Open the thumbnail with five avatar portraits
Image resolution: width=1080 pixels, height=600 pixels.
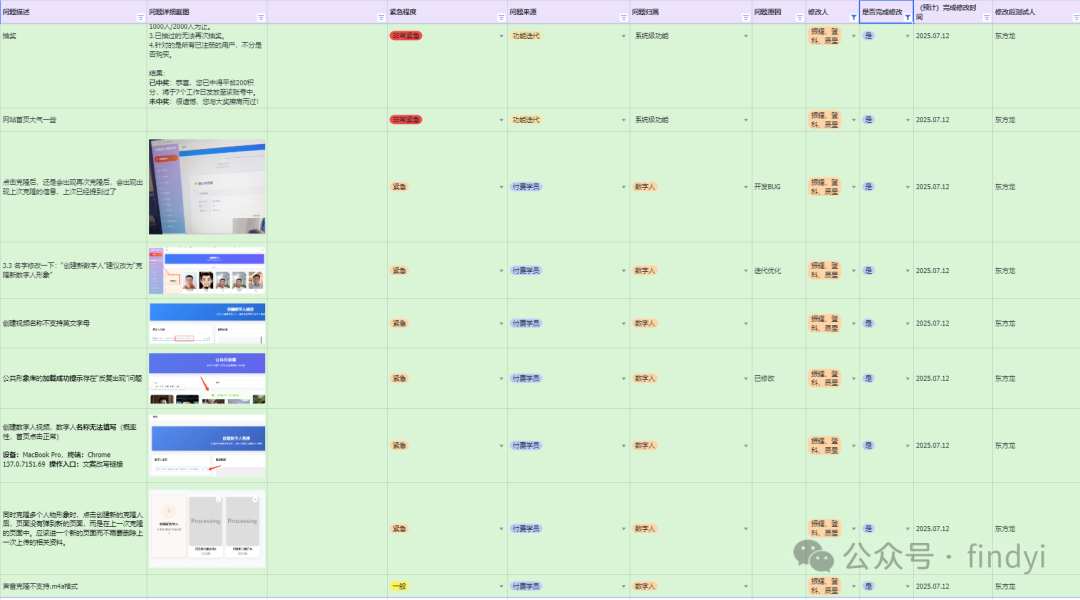(x=207, y=271)
